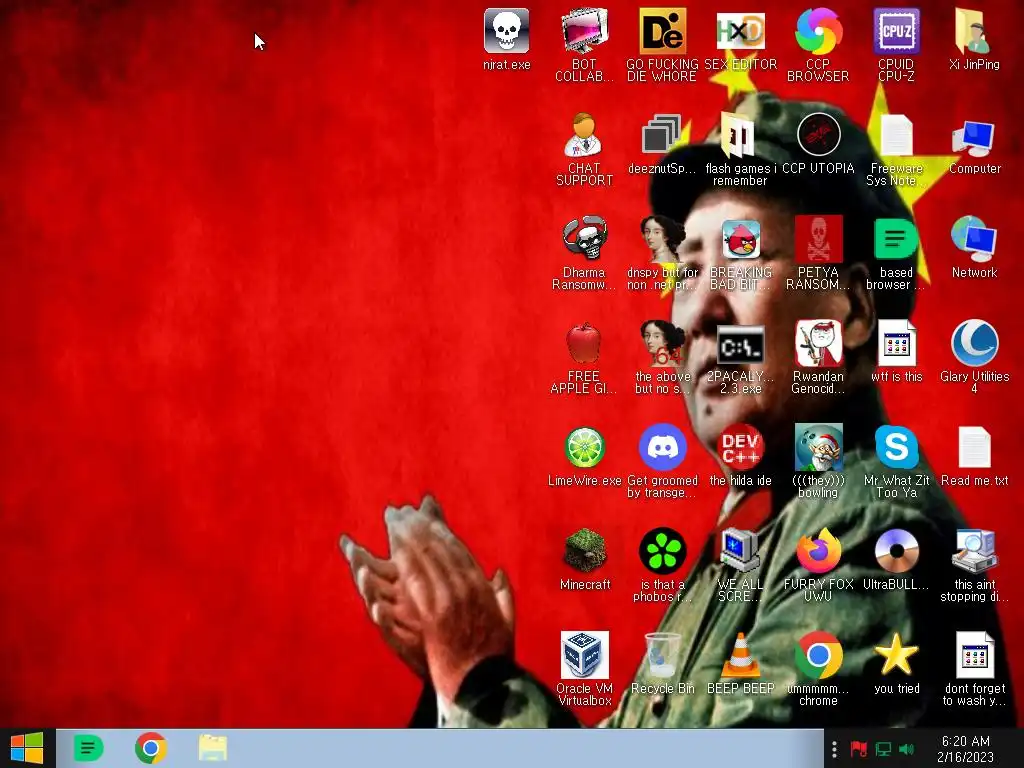Open GO FUCKING DIE WHORE De icon
Viewport: 1024px width, 768px height.
pos(662,31)
